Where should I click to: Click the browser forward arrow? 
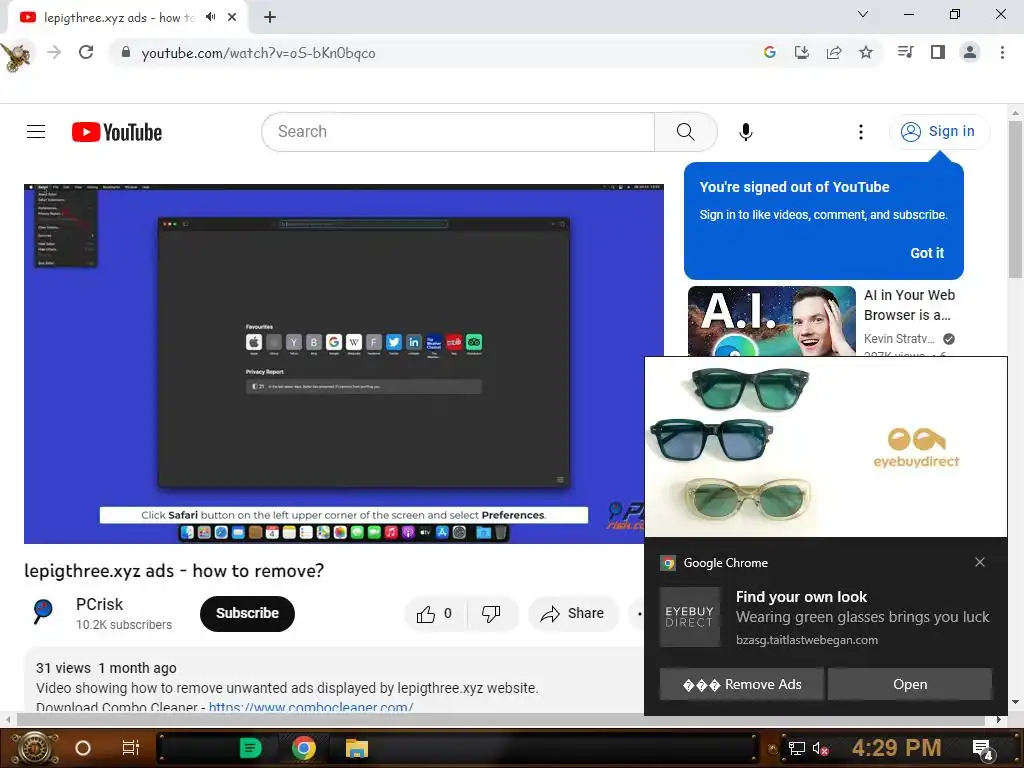54,52
